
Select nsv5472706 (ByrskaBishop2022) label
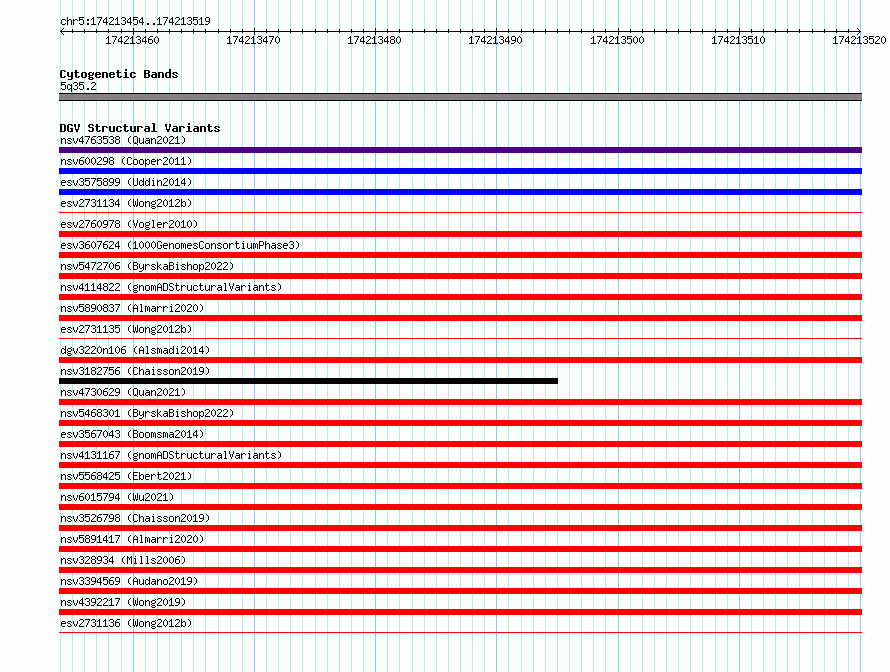pos(147,266)
